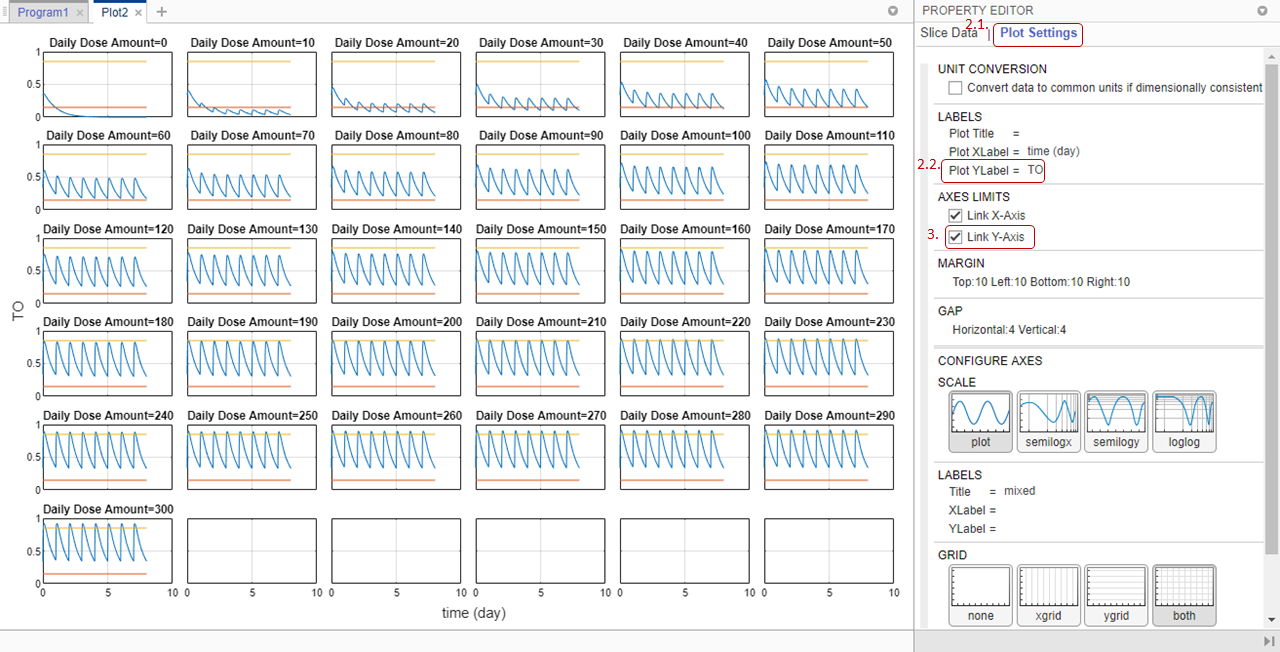Viewport: 1280px width, 652px height.
Task: Add a new tab with plus icon
Action: coord(162,12)
